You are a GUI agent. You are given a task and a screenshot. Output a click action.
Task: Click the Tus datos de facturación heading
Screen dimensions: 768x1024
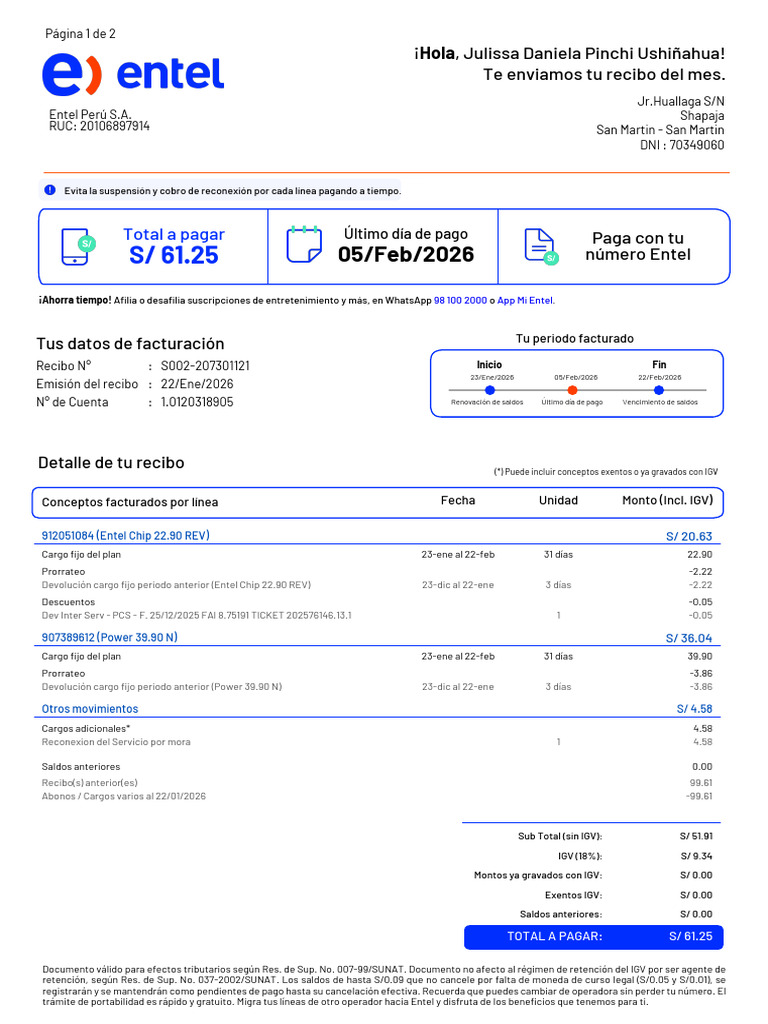pos(130,344)
